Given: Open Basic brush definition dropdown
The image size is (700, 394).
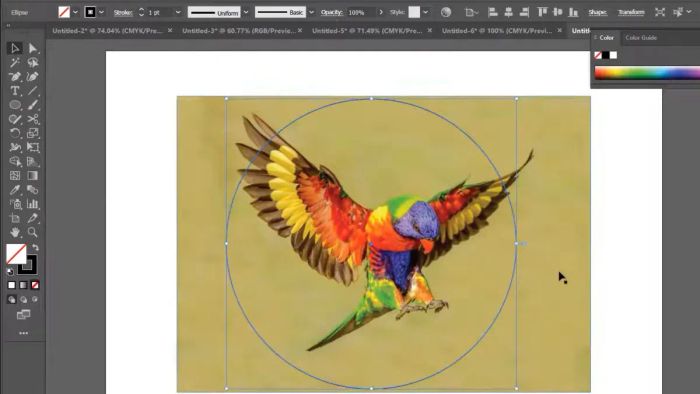Looking at the screenshot, I should [x=311, y=12].
